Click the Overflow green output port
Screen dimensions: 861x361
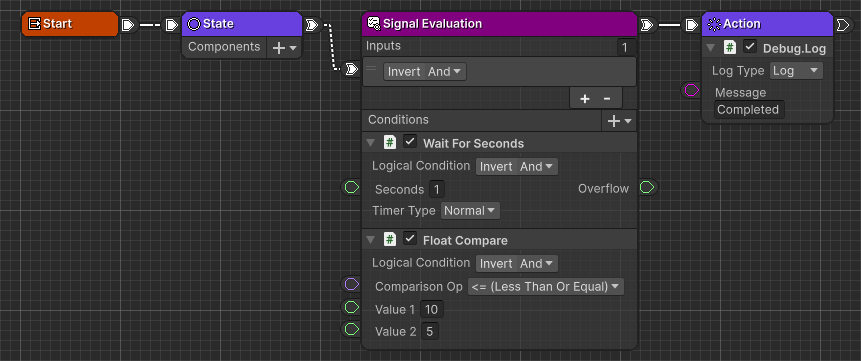tap(647, 188)
